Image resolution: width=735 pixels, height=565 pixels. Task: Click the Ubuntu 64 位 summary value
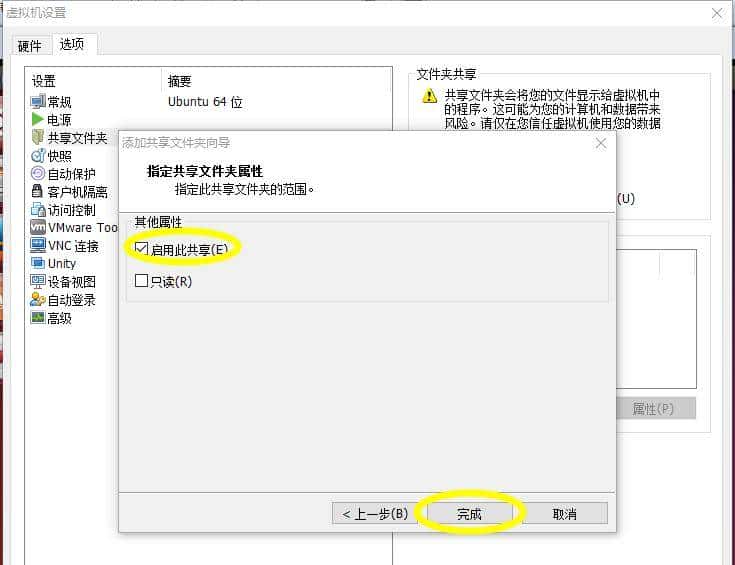tap(205, 102)
